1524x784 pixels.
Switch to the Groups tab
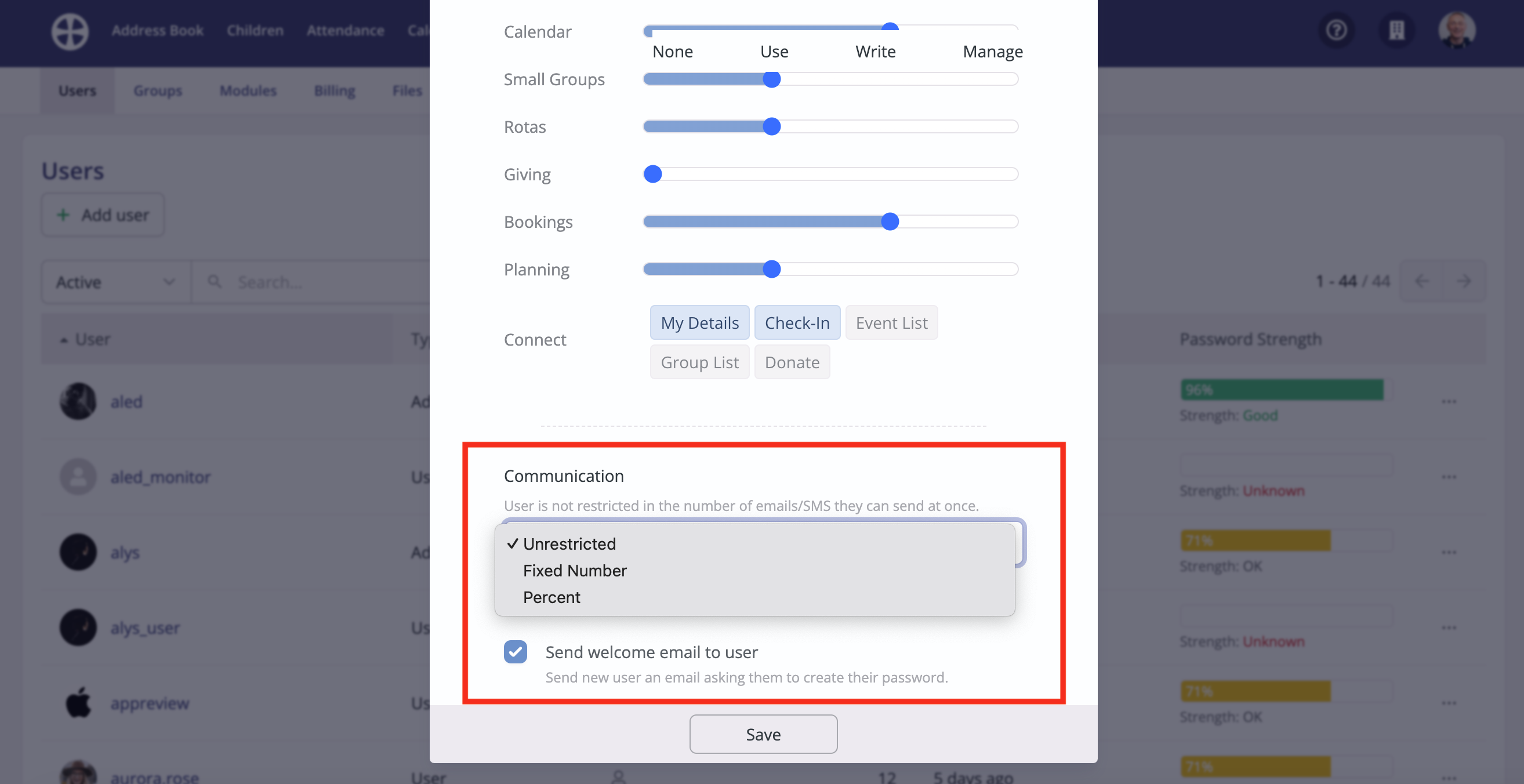[157, 90]
